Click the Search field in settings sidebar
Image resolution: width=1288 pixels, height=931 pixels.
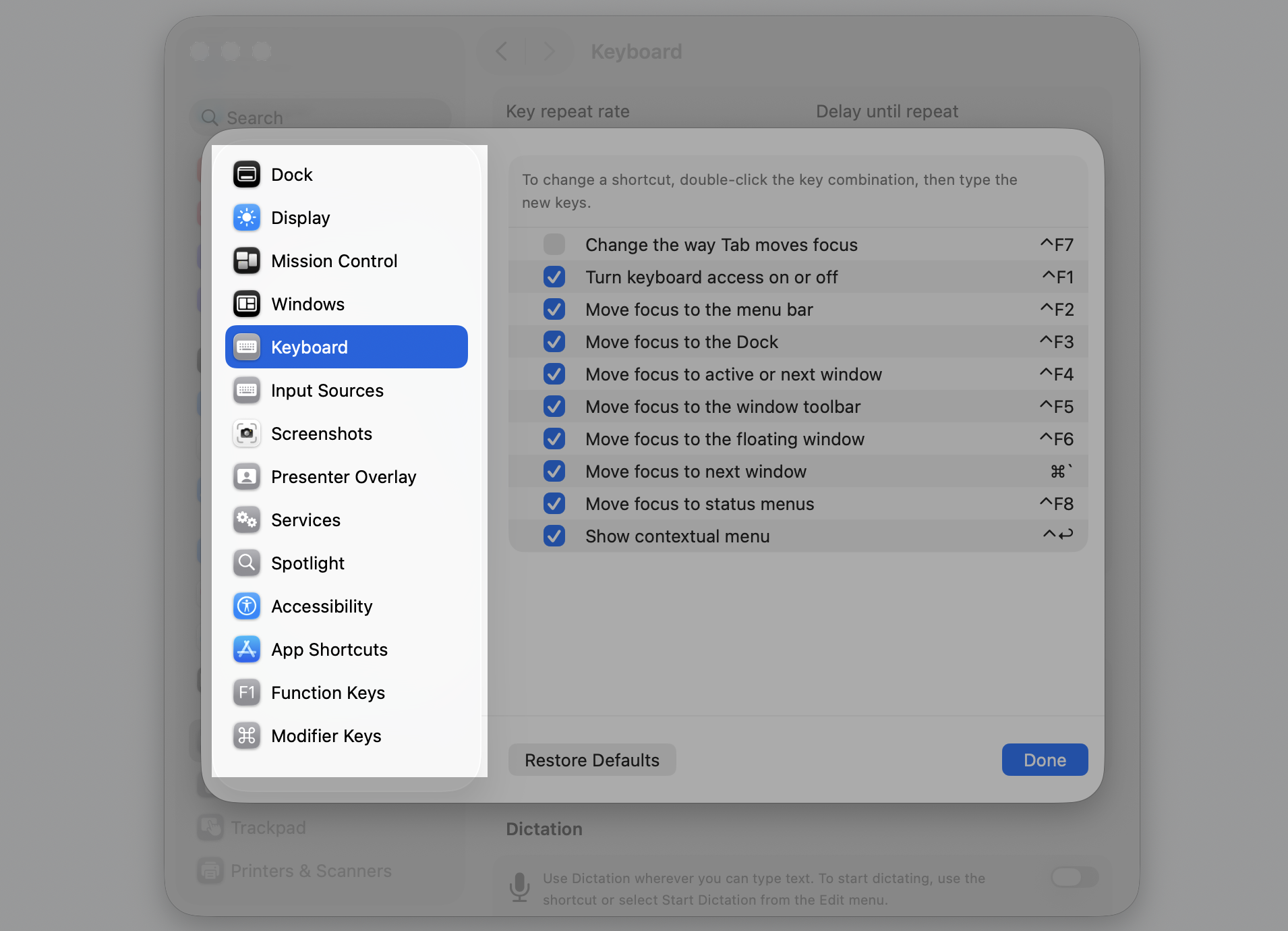click(322, 118)
